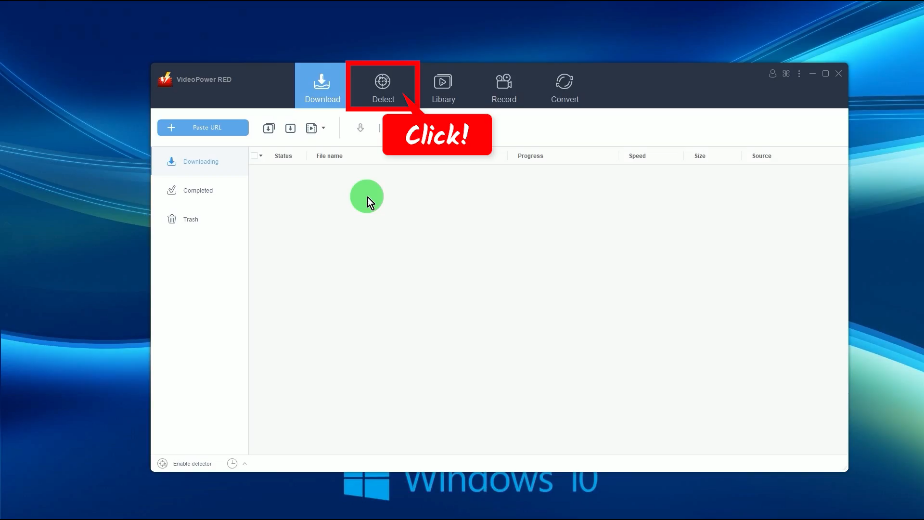The height and width of the screenshot is (520, 924).
Task: Click the batch download icon in toolbar
Action: 269,128
